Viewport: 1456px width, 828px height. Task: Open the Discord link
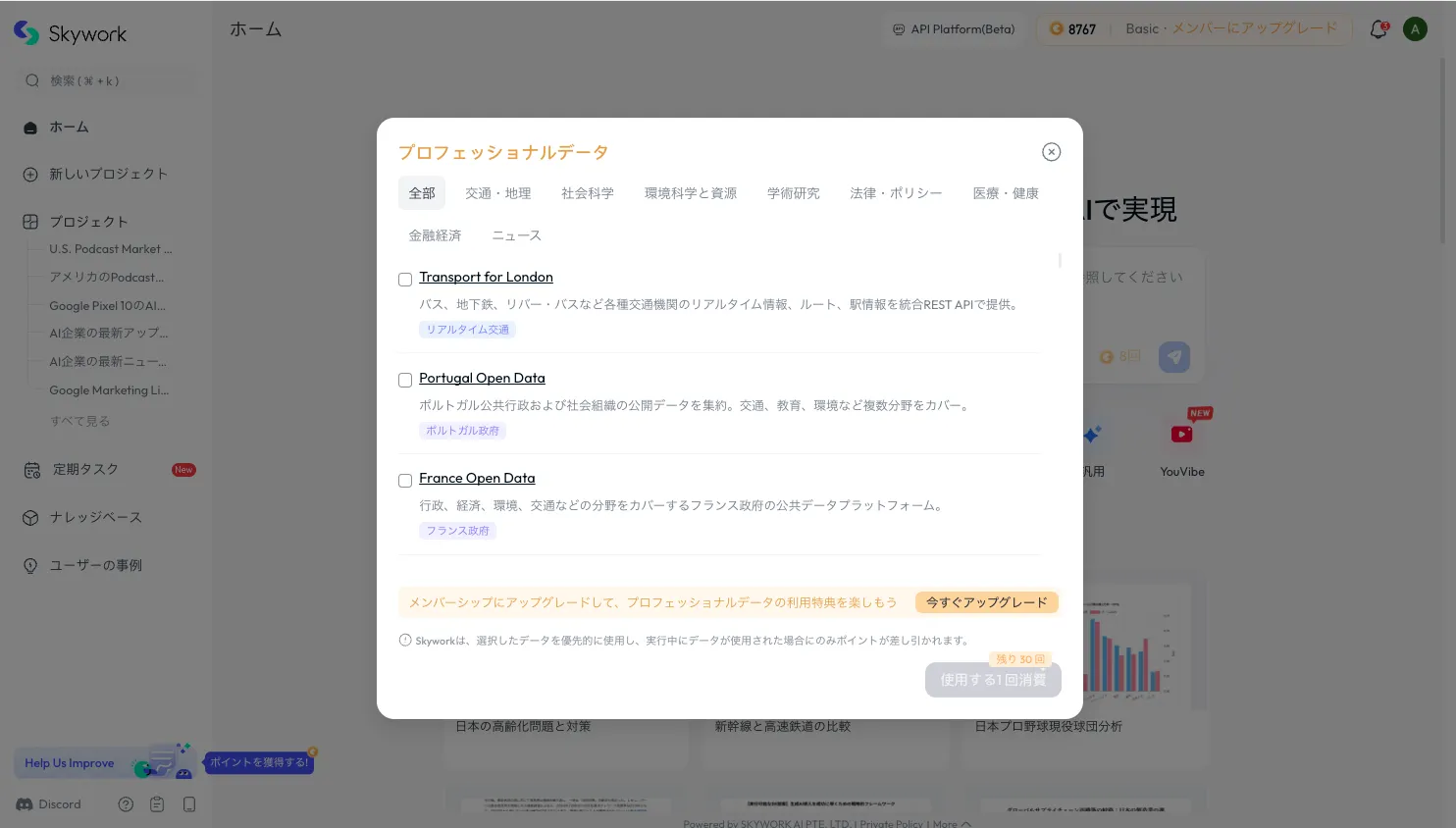pos(49,804)
